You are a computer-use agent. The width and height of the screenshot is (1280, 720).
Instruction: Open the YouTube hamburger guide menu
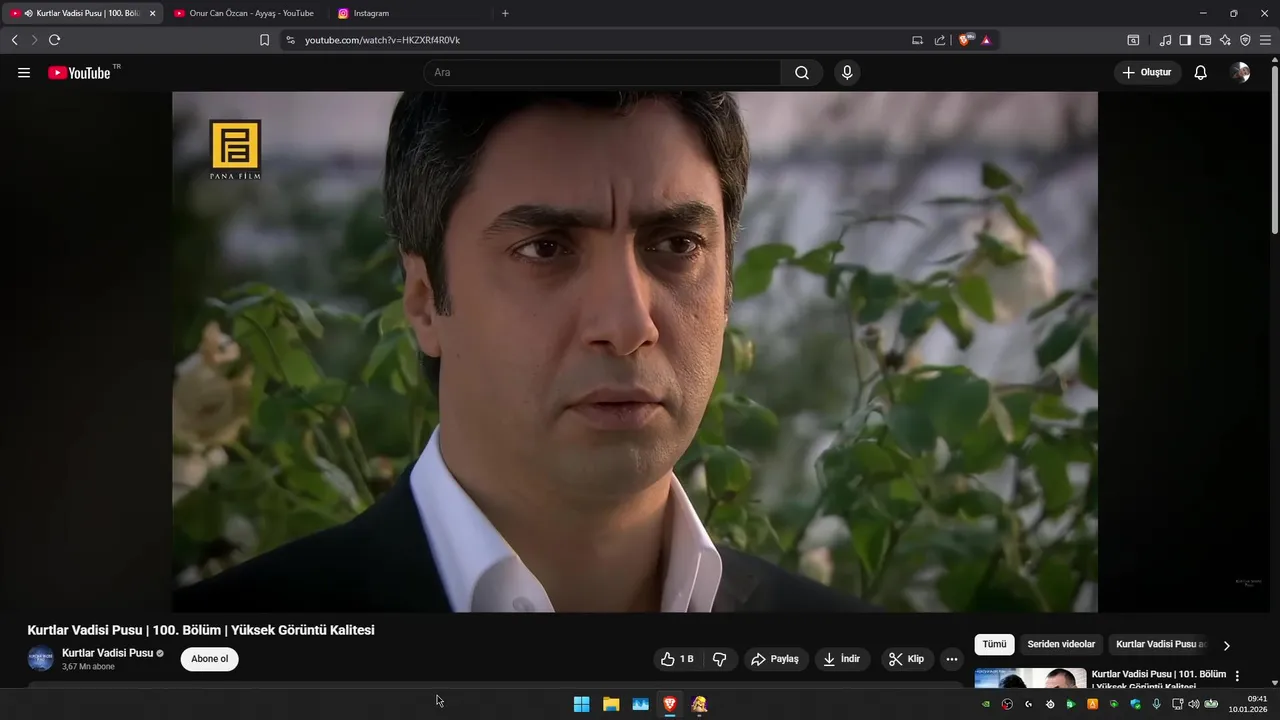click(x=24, y=73)
